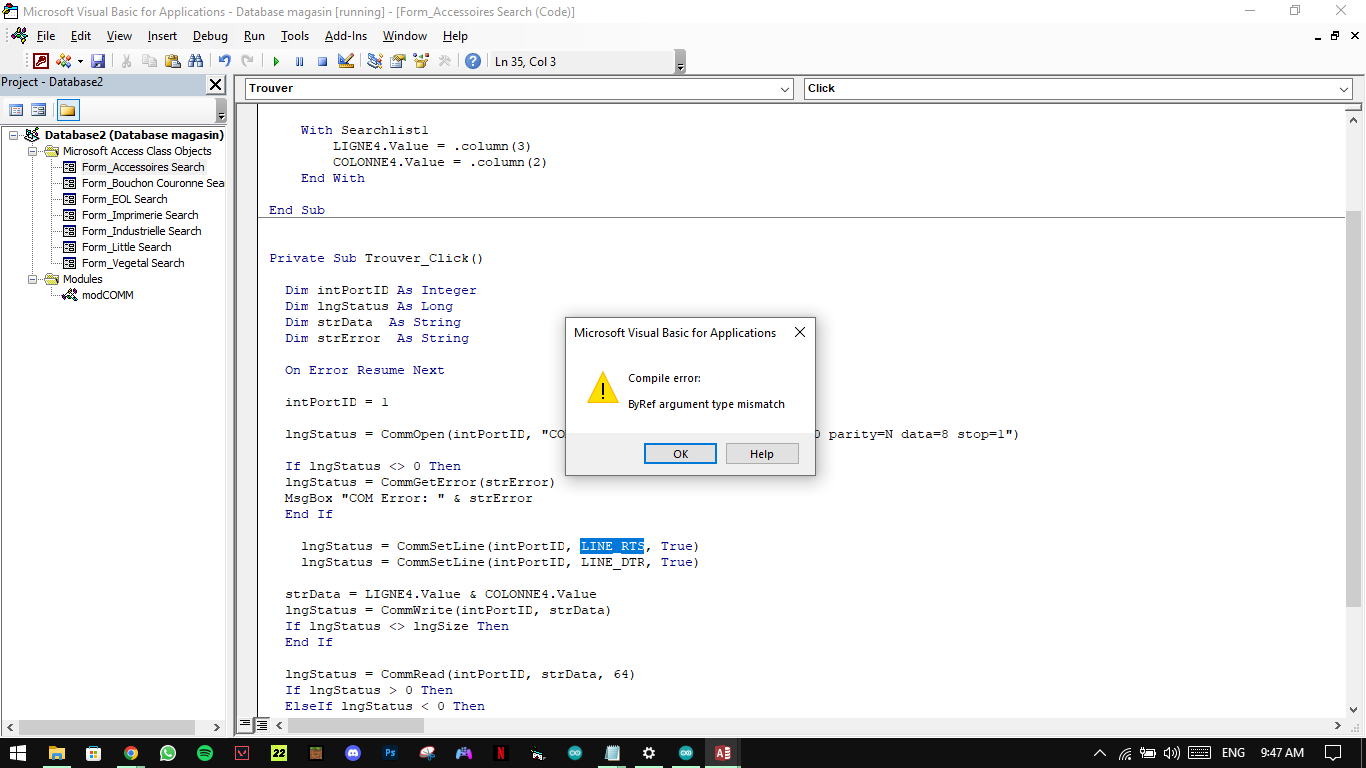Open the Edit menu
The width and height of the screenshot is (1366, 768).
pos(81,36)
